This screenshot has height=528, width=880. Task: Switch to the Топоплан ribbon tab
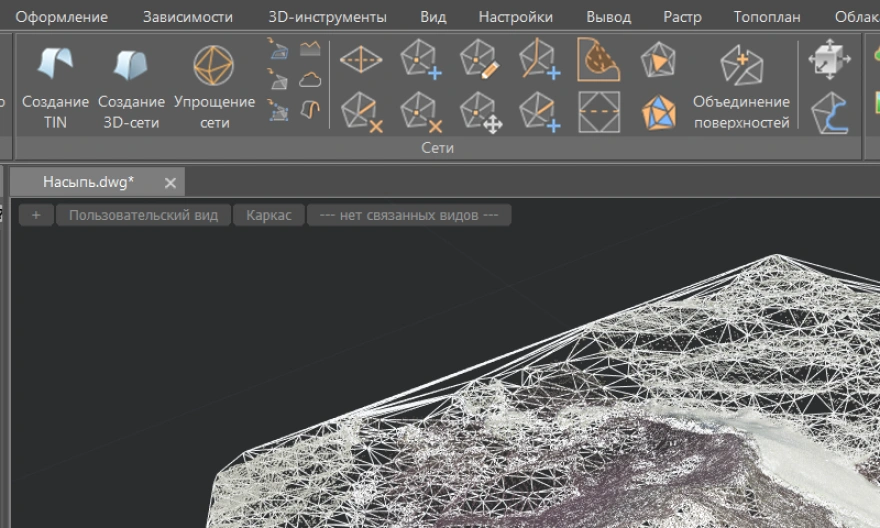(767, 17)
